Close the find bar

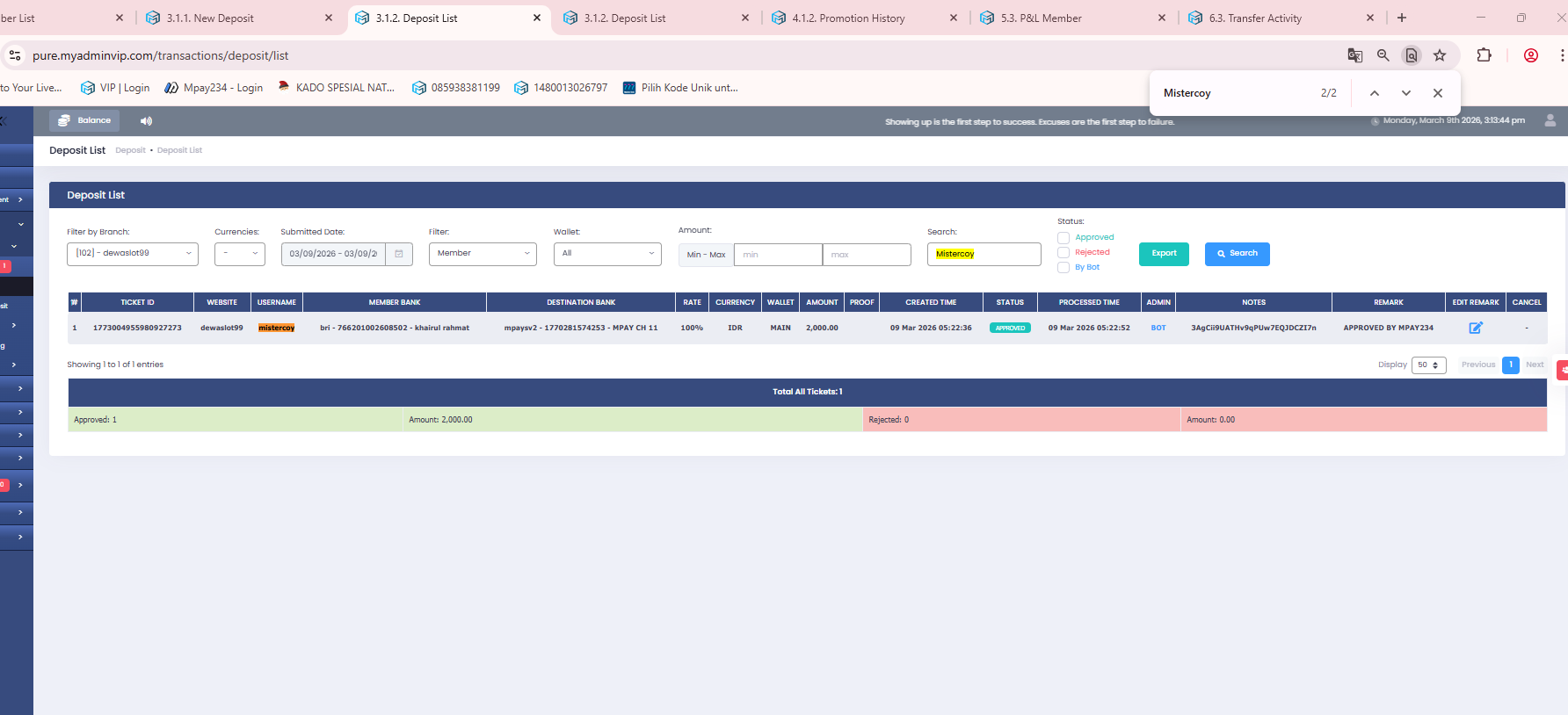pyautogui.click(x=1438, y=93)
